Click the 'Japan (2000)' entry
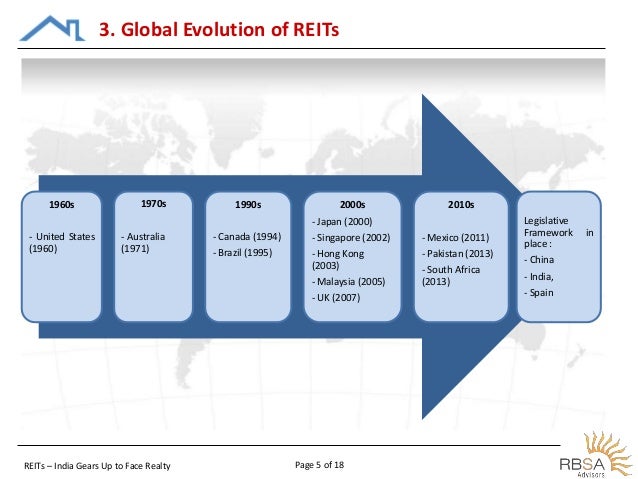The image size is (638, 479). (x=342, y=222)
